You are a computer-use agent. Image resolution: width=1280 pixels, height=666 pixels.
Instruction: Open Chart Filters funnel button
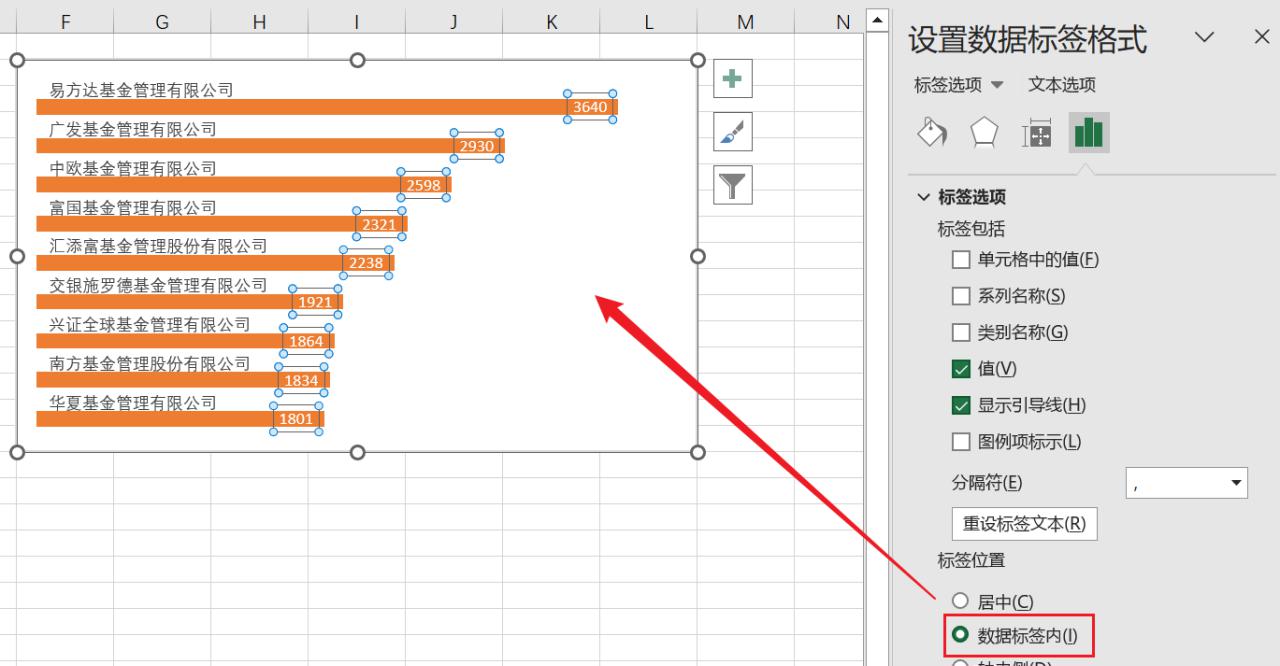(733, 185)
